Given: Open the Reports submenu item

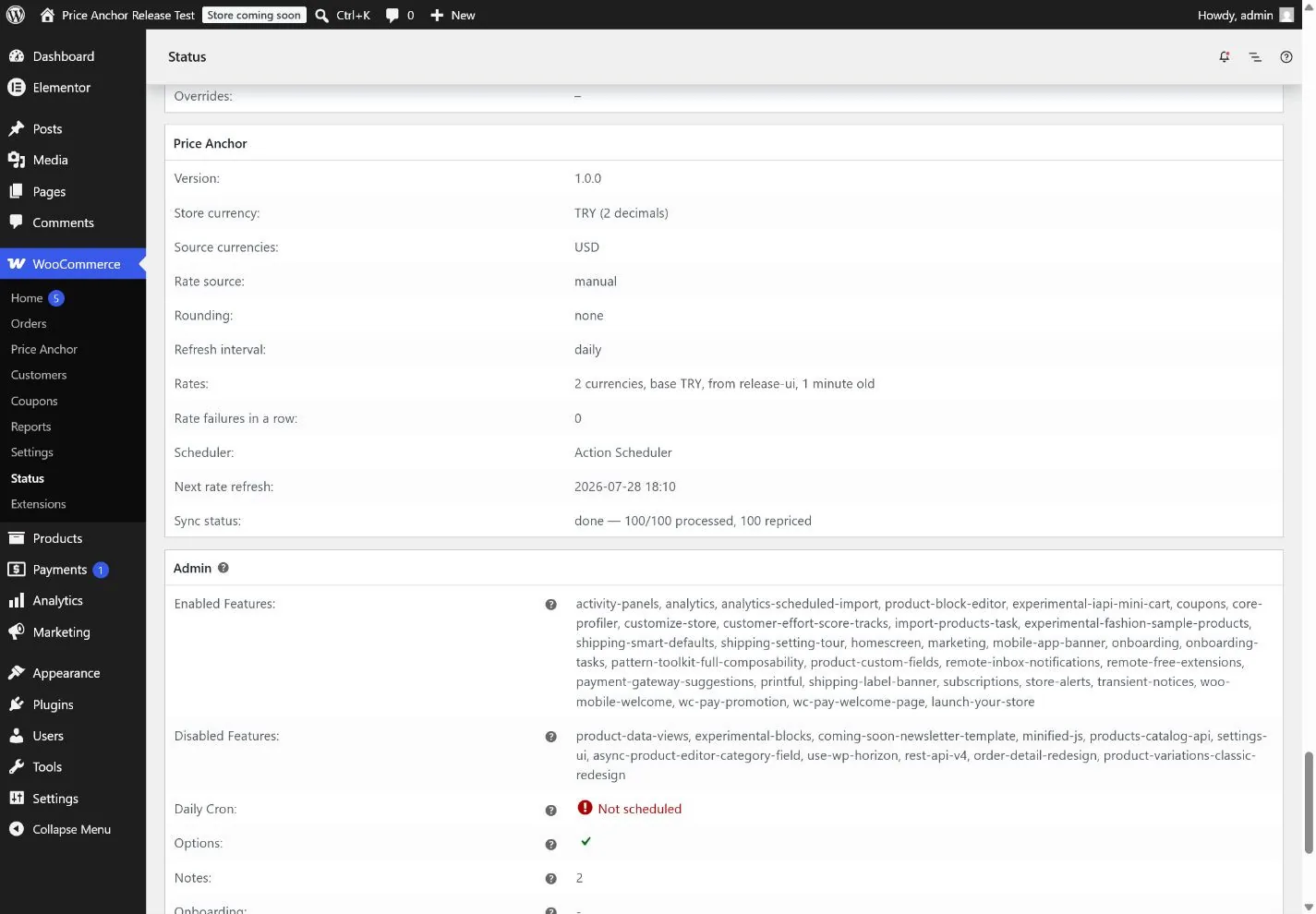Looking at the screenshot, I should click(x=30, y=427).
